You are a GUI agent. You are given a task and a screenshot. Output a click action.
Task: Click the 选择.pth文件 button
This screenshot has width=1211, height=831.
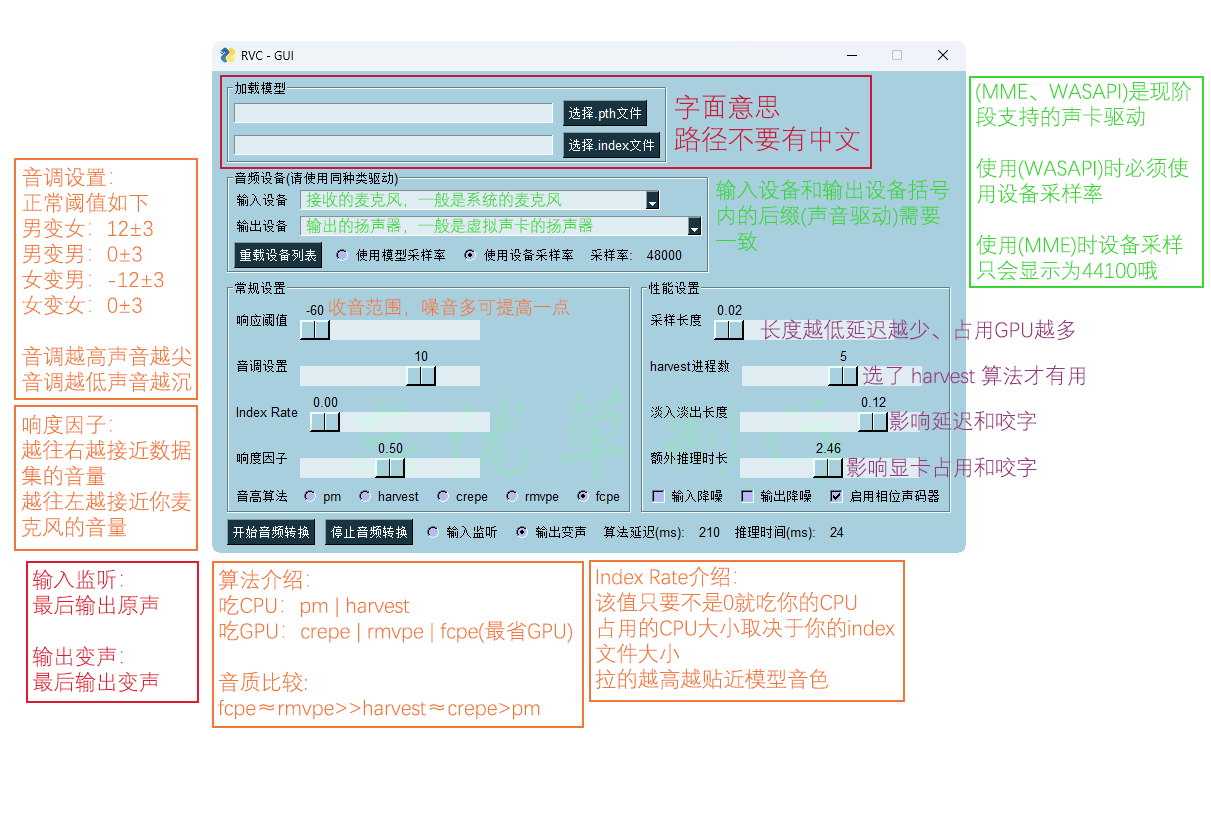[603, 113]
